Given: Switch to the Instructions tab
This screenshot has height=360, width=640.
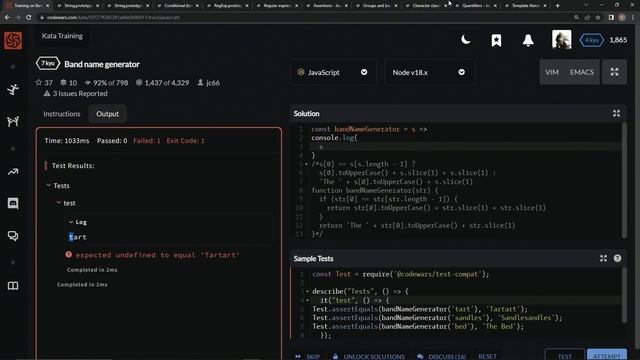Looking at the screenshot, I should [x=62, y=114].
